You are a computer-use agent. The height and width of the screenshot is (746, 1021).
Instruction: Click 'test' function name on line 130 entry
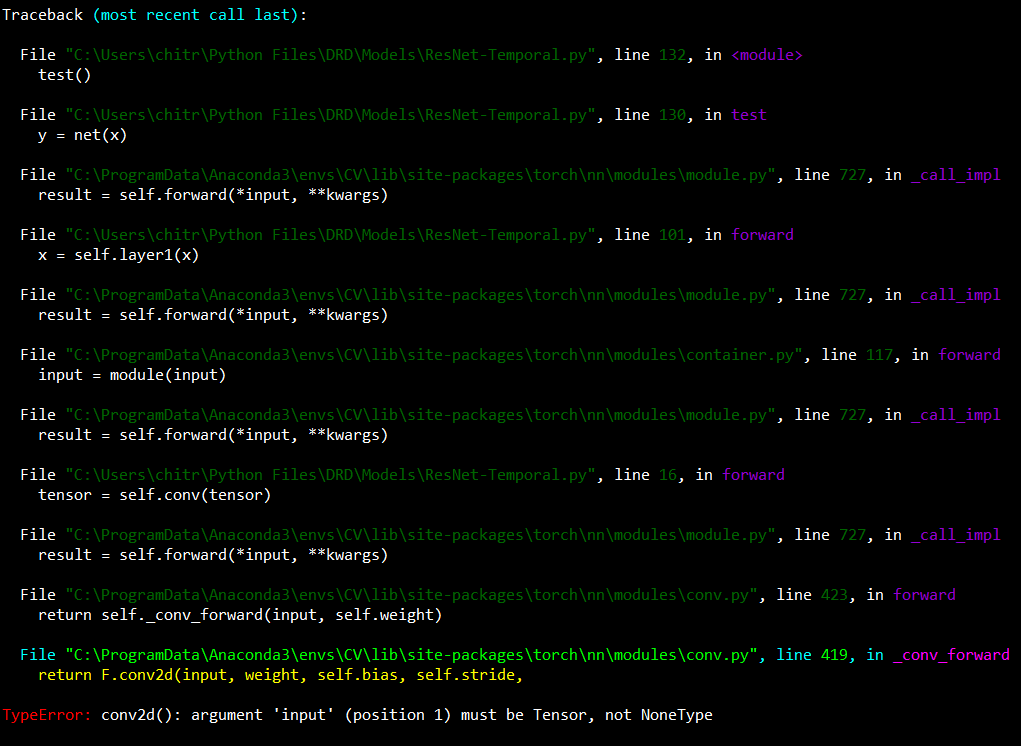click(x=748, y=115)
